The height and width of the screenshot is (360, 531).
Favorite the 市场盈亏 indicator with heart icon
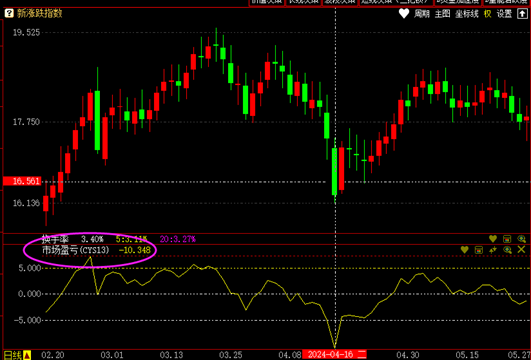click(x=464, y=250)
